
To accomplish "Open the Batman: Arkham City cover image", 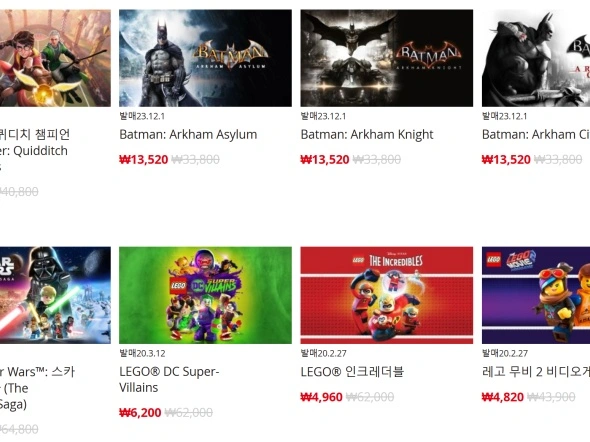I will pos(536,58).
